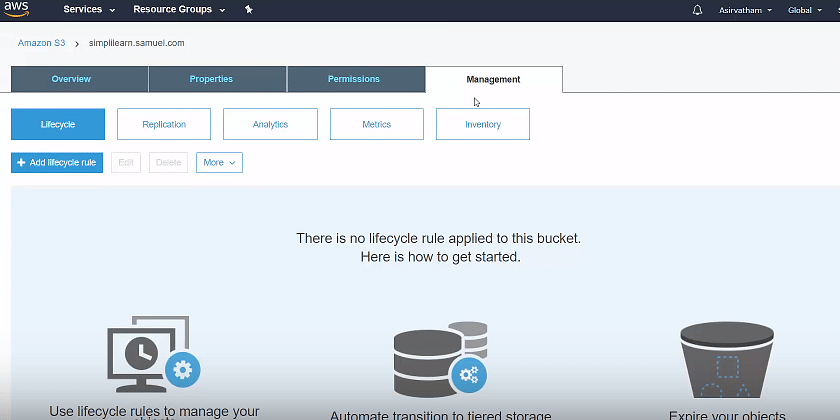Click 'Automate transition to tiered storage' caption
The width and height of the screenshot is (840, 420).
pyautogui.click(x=440, y=416)
